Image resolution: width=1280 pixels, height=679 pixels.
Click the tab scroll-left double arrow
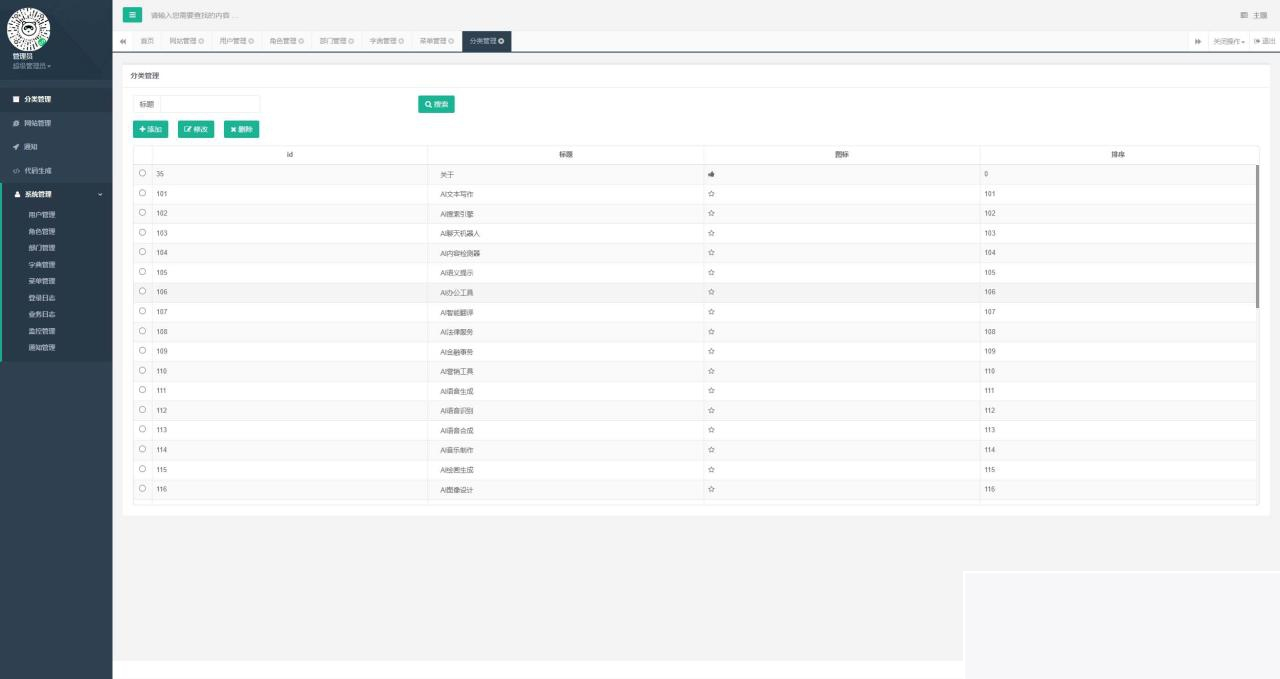pyautogui.click(x=123, y=41)
